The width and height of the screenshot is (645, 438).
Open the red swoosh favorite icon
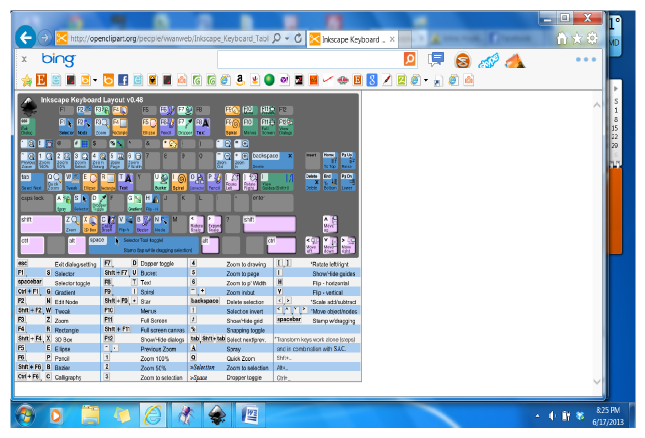[328, 79]
